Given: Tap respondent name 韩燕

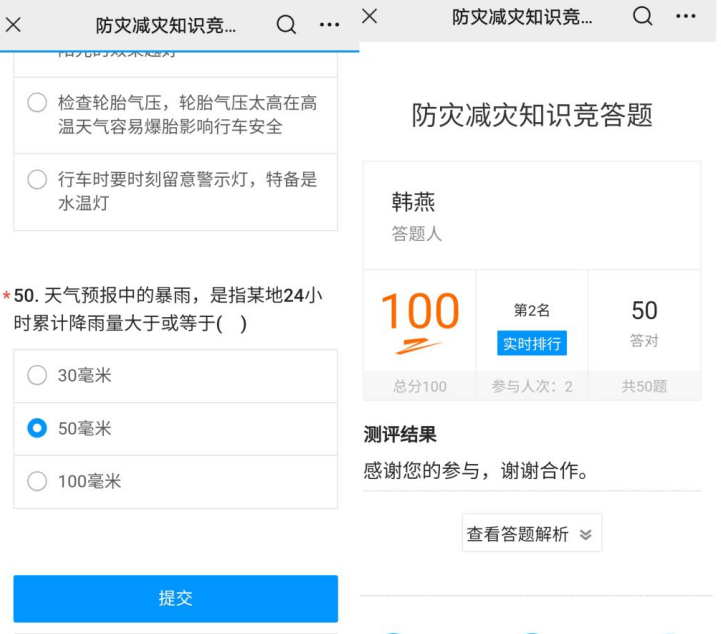Looking at the screenshot, I should coord(413,202).
